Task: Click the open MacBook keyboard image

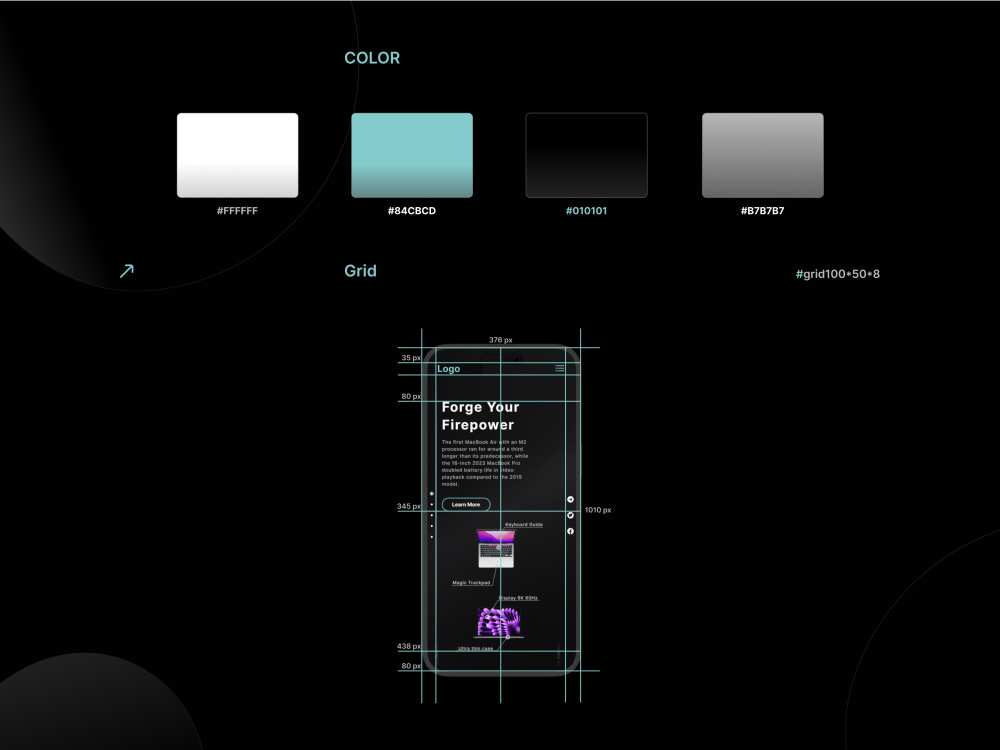Action: 496,548
